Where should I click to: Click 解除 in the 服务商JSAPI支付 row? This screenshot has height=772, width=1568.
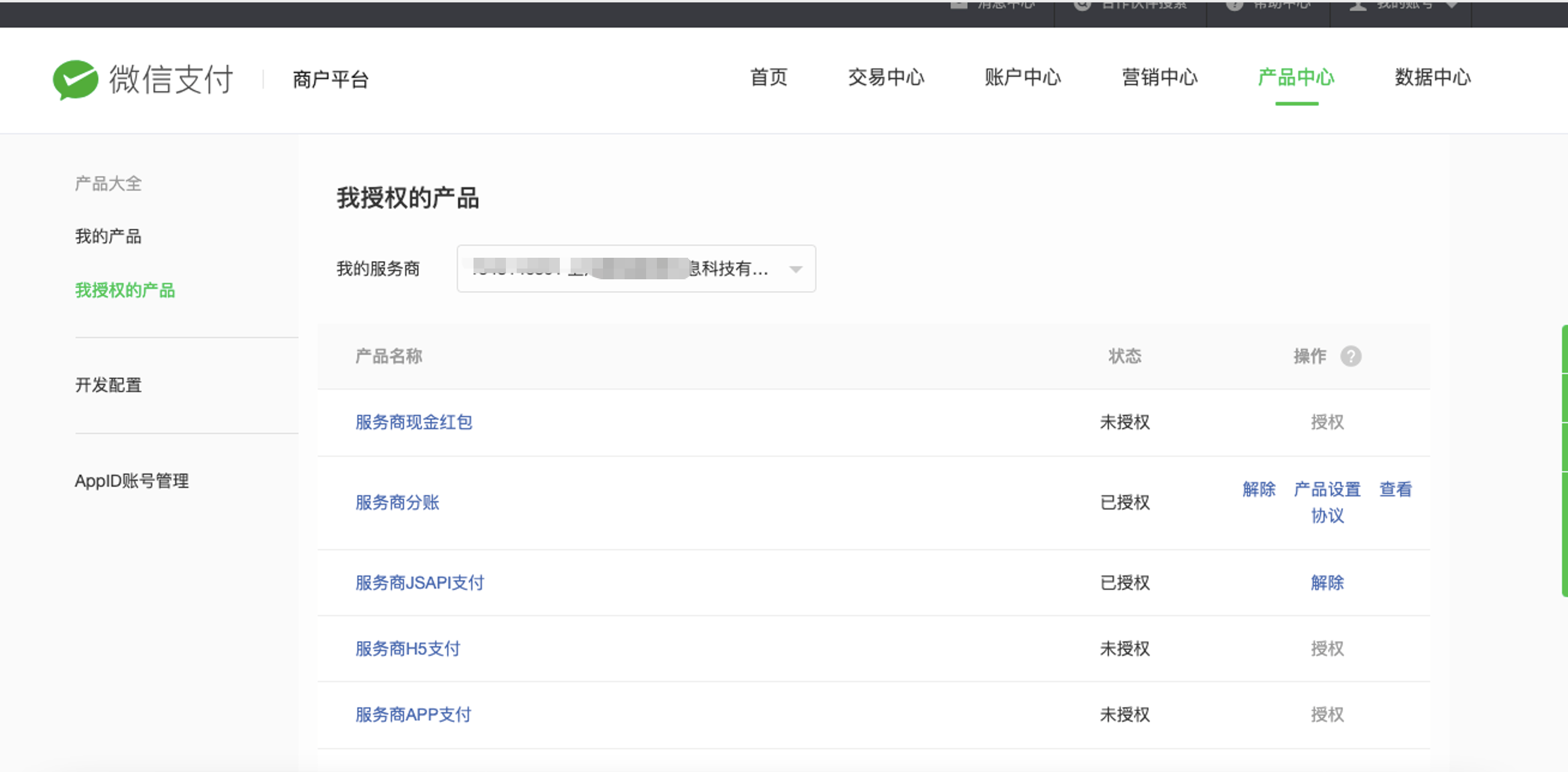(1326, 583)
